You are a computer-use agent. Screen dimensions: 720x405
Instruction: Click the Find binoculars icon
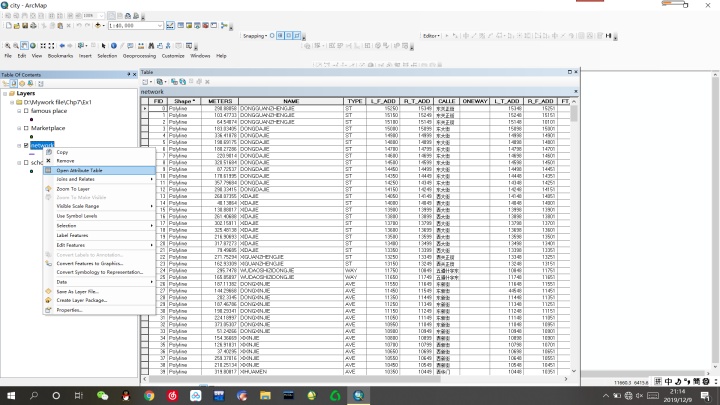tap(151, 46)
